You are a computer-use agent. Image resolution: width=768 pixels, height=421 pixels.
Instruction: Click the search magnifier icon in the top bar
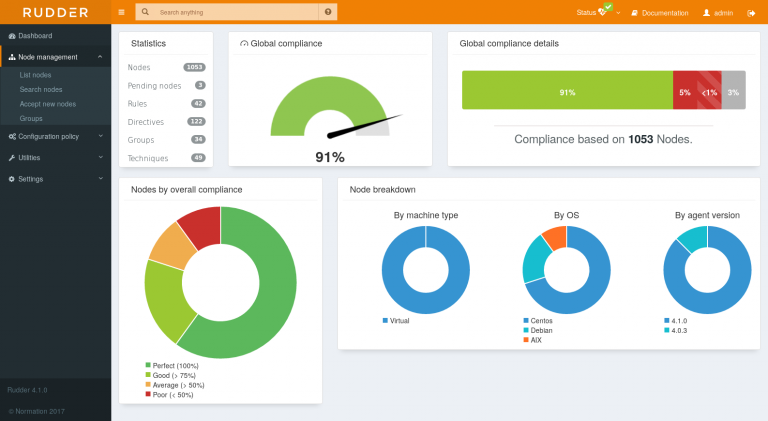click(145, 12)
